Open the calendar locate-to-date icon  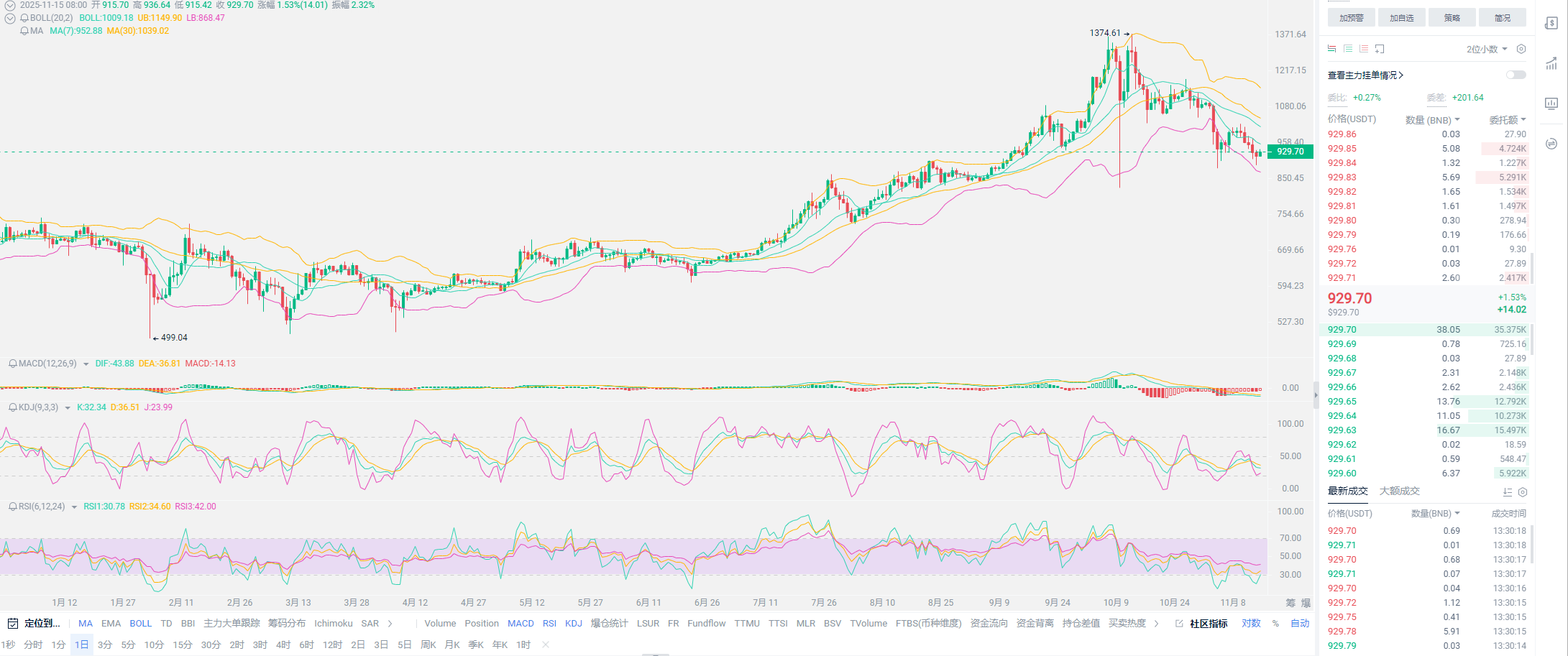[x=12, y=624]
